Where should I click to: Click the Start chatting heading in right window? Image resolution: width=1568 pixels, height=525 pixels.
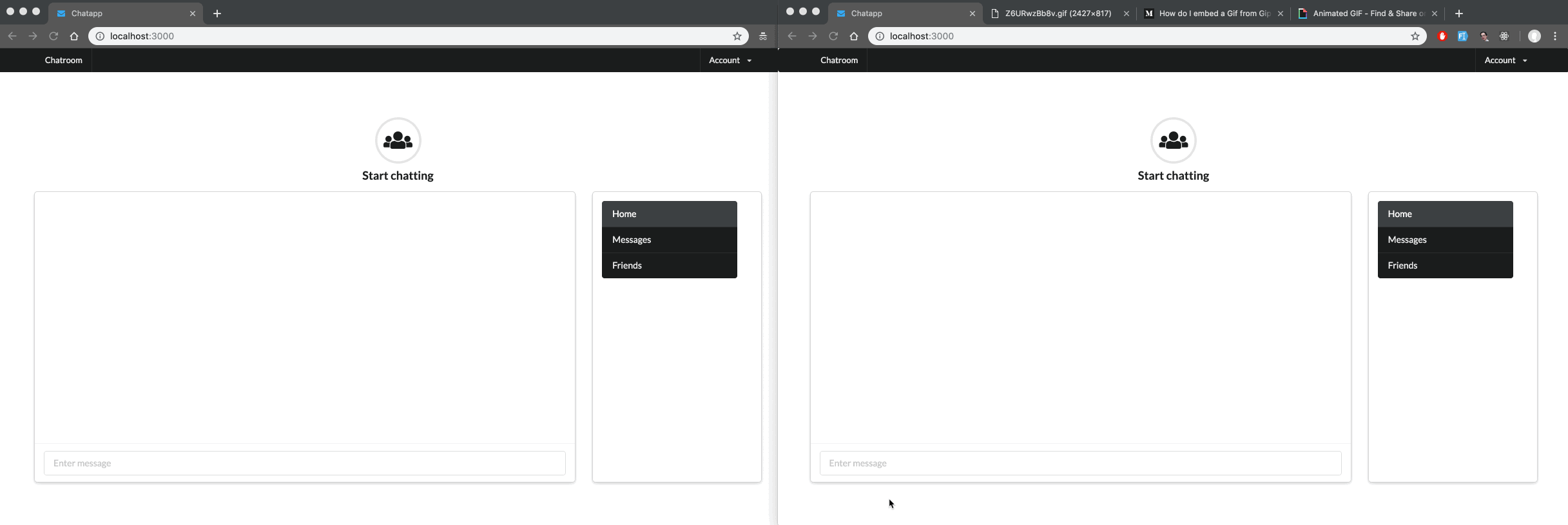[x=1174, y=176]
